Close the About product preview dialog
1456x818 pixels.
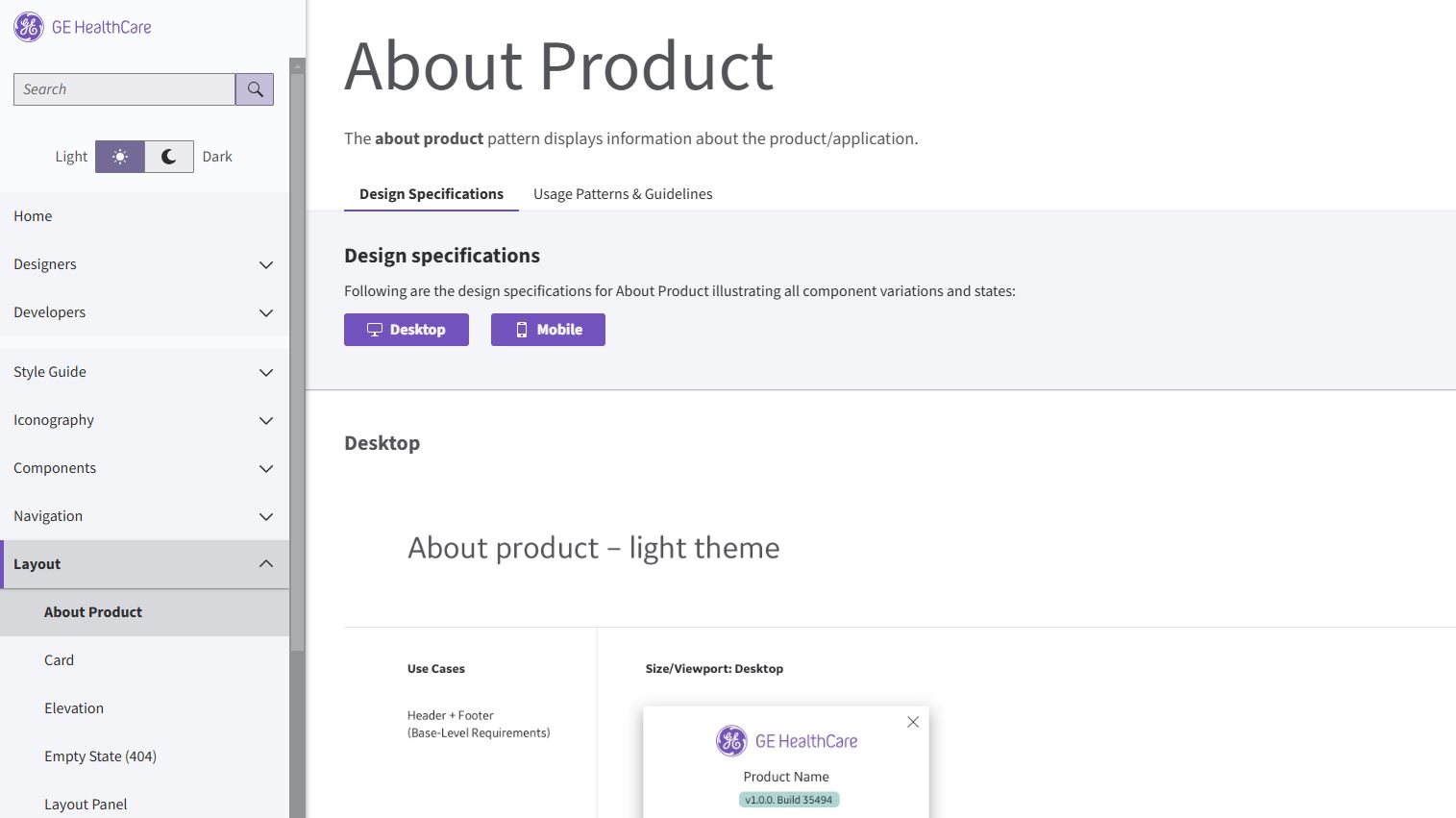(x=913, y=722)
